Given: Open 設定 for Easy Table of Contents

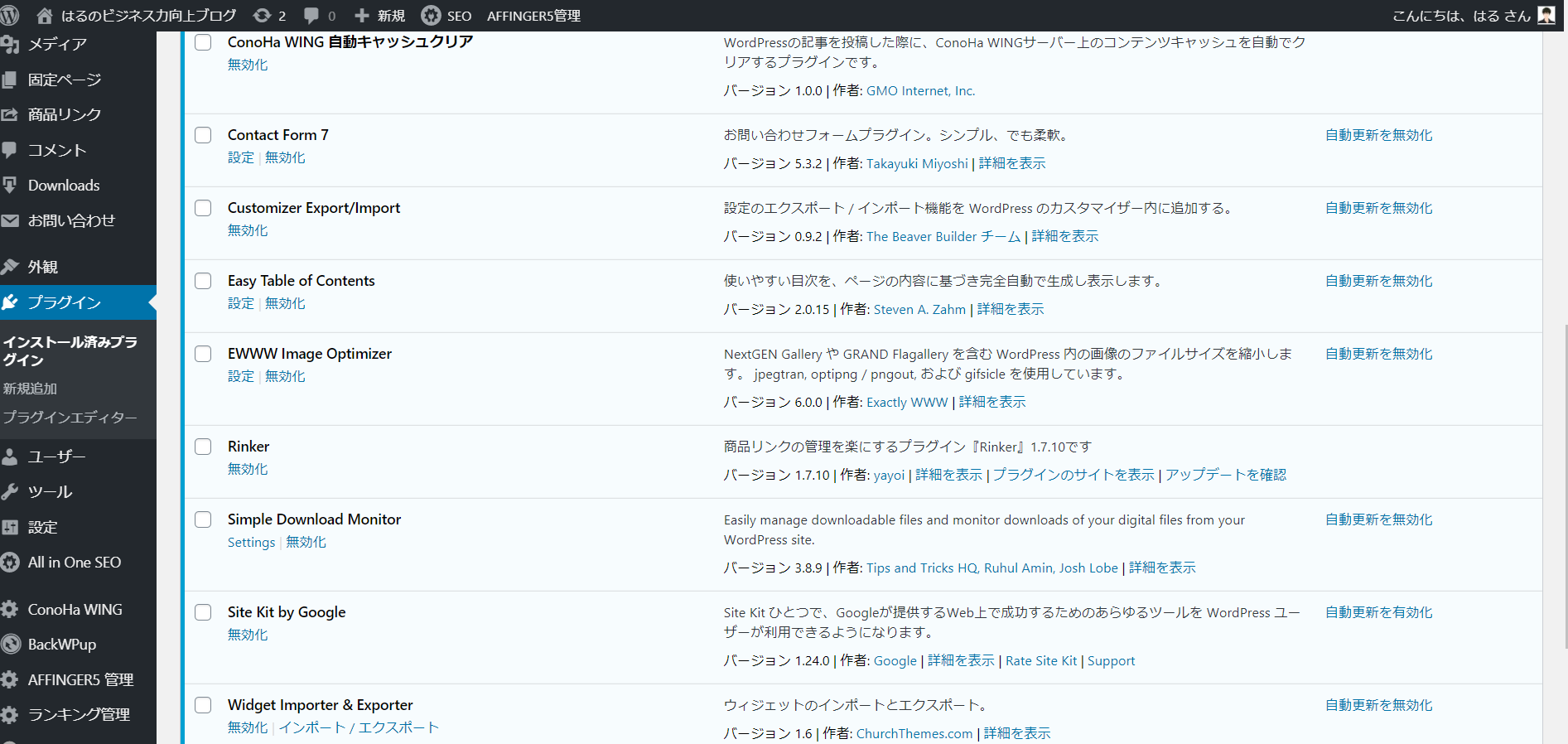Looking at the screenshot, I should 241,303.
